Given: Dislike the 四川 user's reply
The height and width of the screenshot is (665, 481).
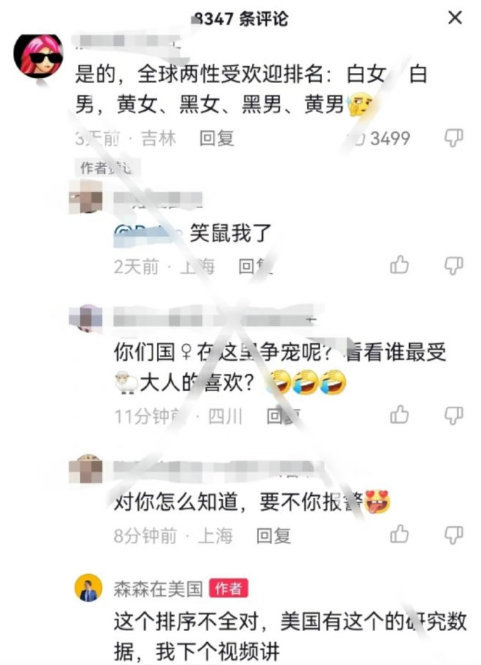Looking at the screenshot, I should 453,416.
